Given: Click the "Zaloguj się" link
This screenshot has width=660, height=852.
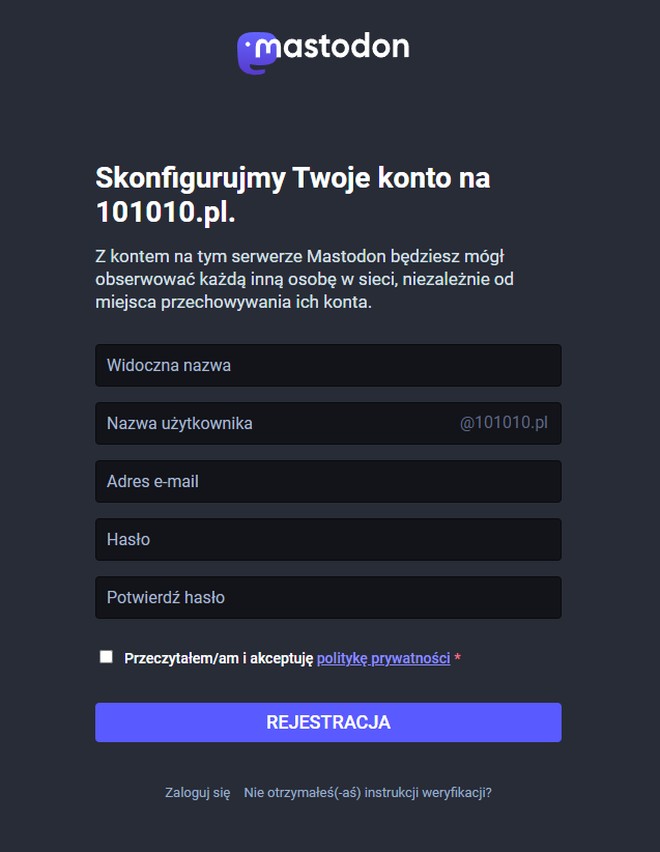Looking at the screenshot, I should (x=196, y=792).
